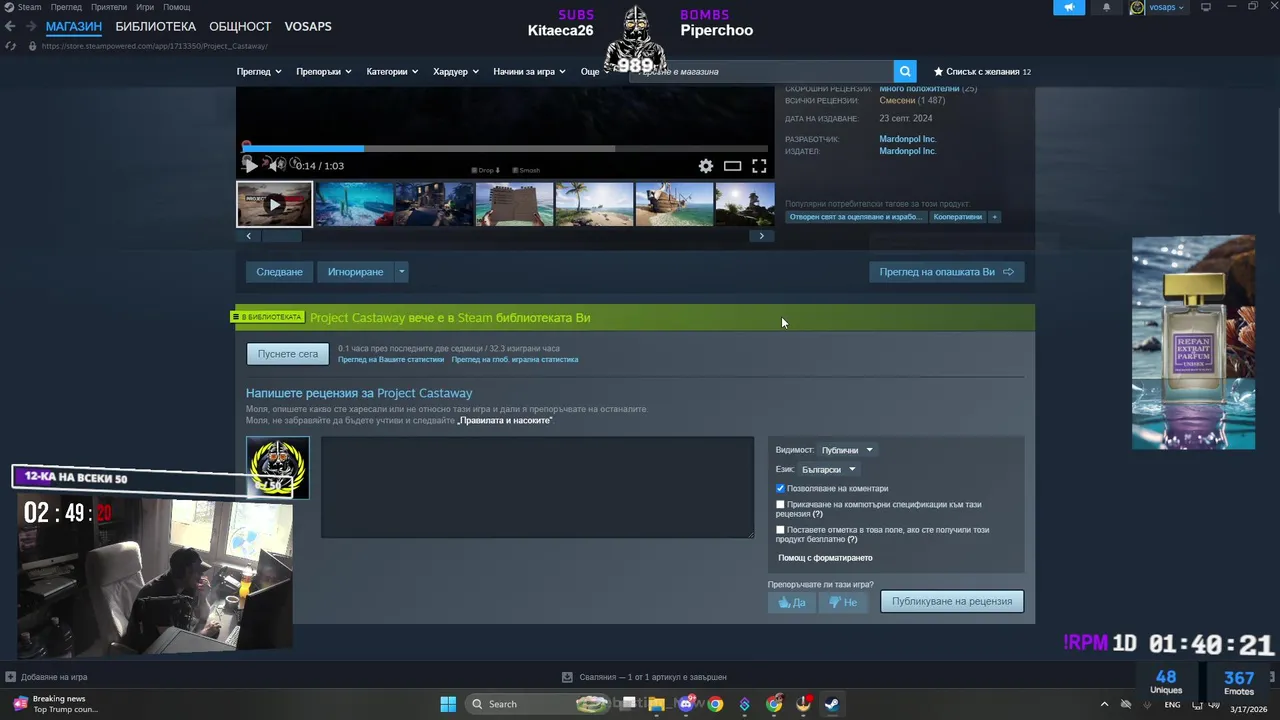Expand the Категории store menu
Screen dimensions: 1280x720
[x=392, y=71]
